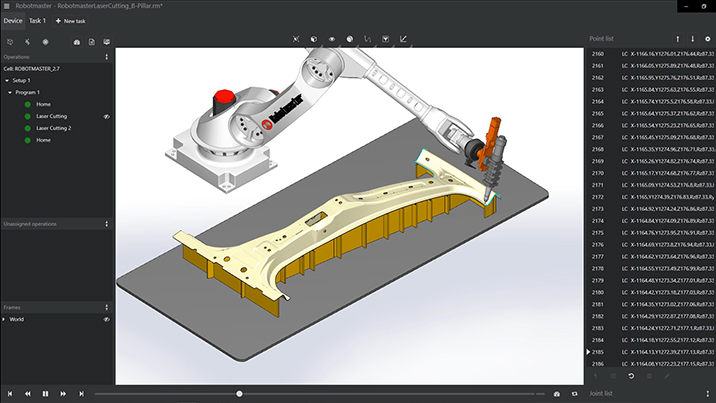This screenshot has width=716, height=403.
Task: Select point 2172 in Point list
Action: tap(651, 197)
